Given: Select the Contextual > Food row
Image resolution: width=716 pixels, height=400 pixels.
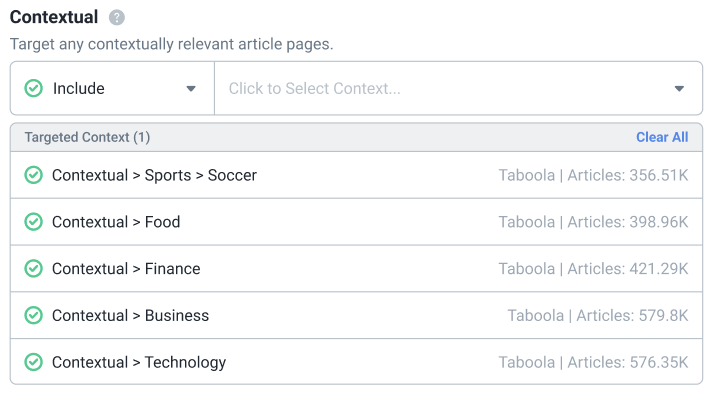Looking at the screenshot, I should pos(356,222).
